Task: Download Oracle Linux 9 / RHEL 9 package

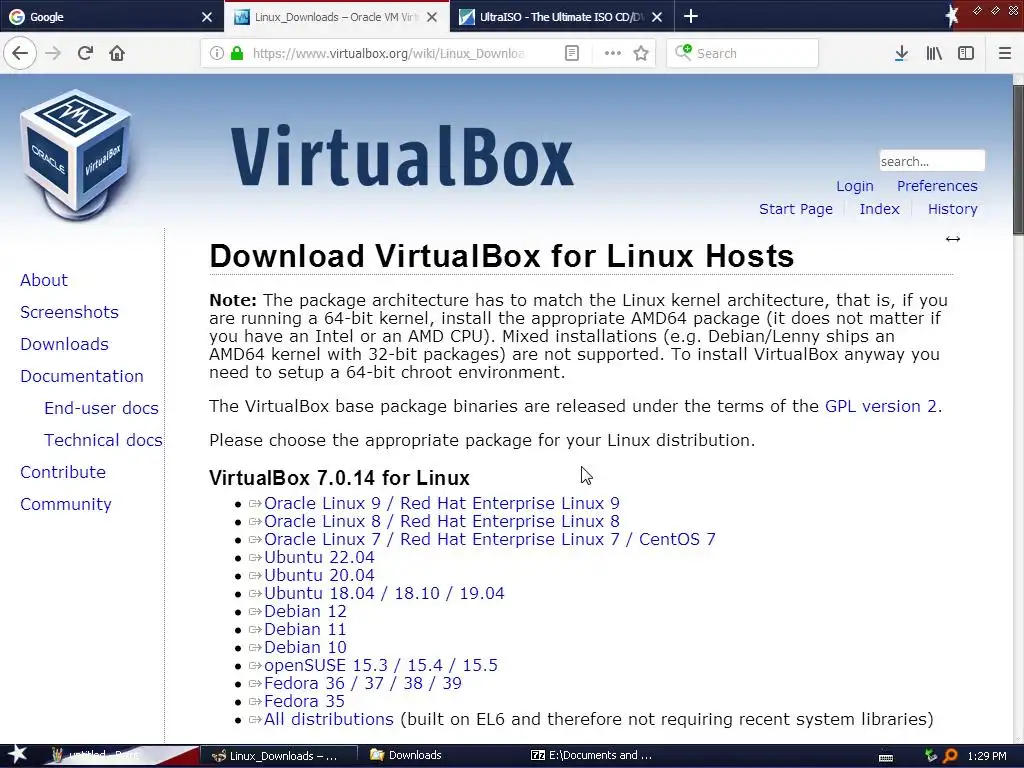Action: coord(441,504)
